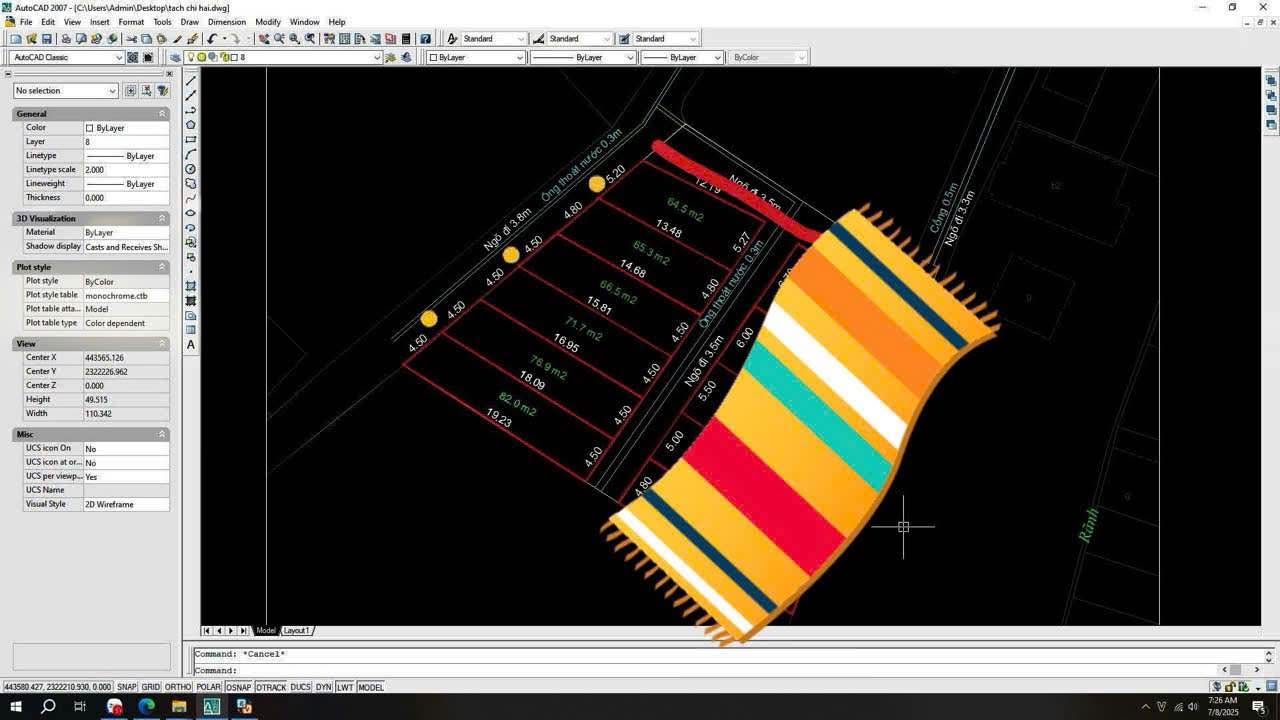Screen dimensions: 1280x720
Task: Select the Line draw tool
Action: click(191, 81)
